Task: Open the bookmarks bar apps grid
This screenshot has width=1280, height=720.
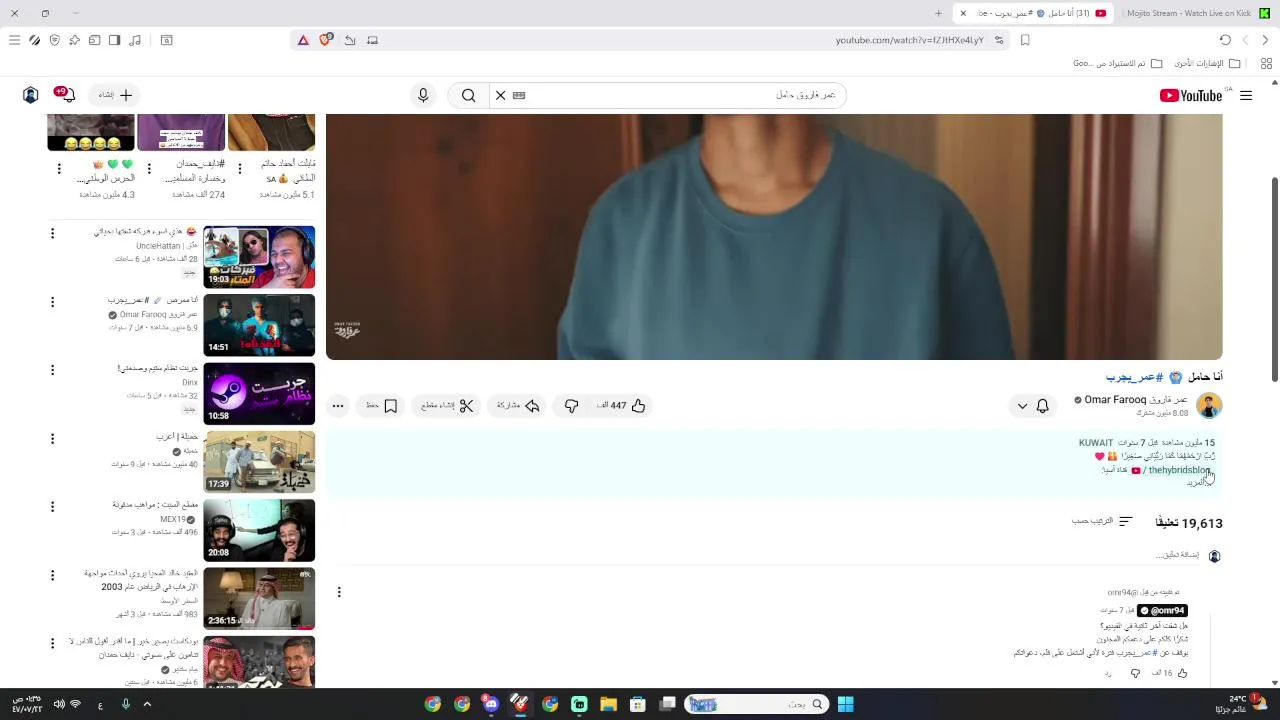Action: pyautogui.click(x=1266, y=63)
